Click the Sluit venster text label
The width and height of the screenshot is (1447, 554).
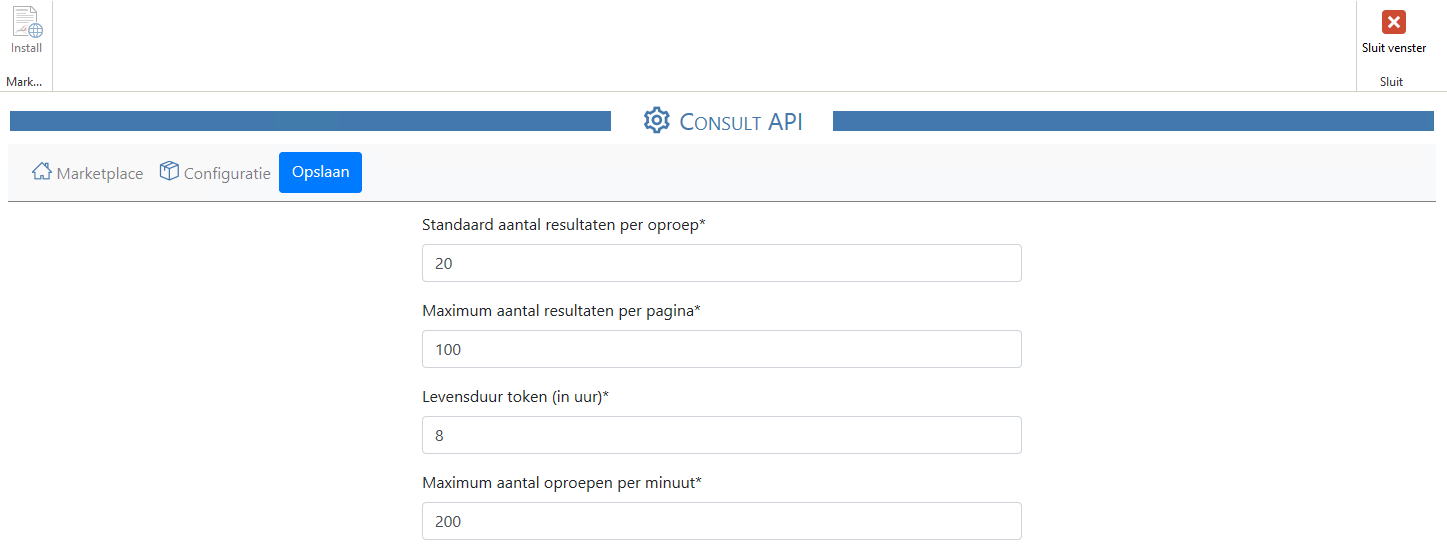(x=1393, y=48)
